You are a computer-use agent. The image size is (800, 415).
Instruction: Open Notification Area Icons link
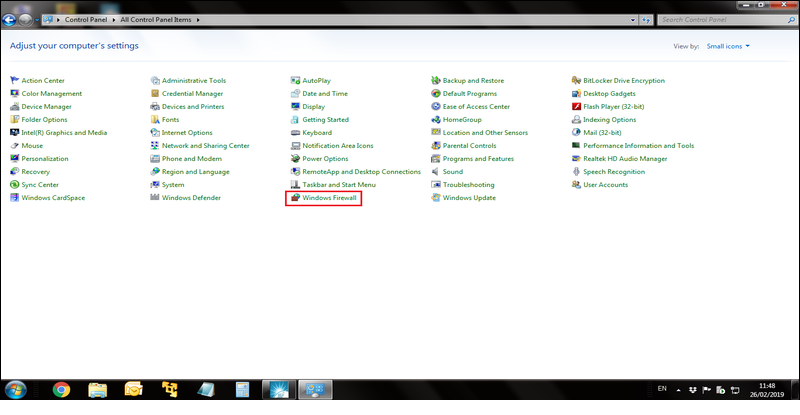click(338, 145)
